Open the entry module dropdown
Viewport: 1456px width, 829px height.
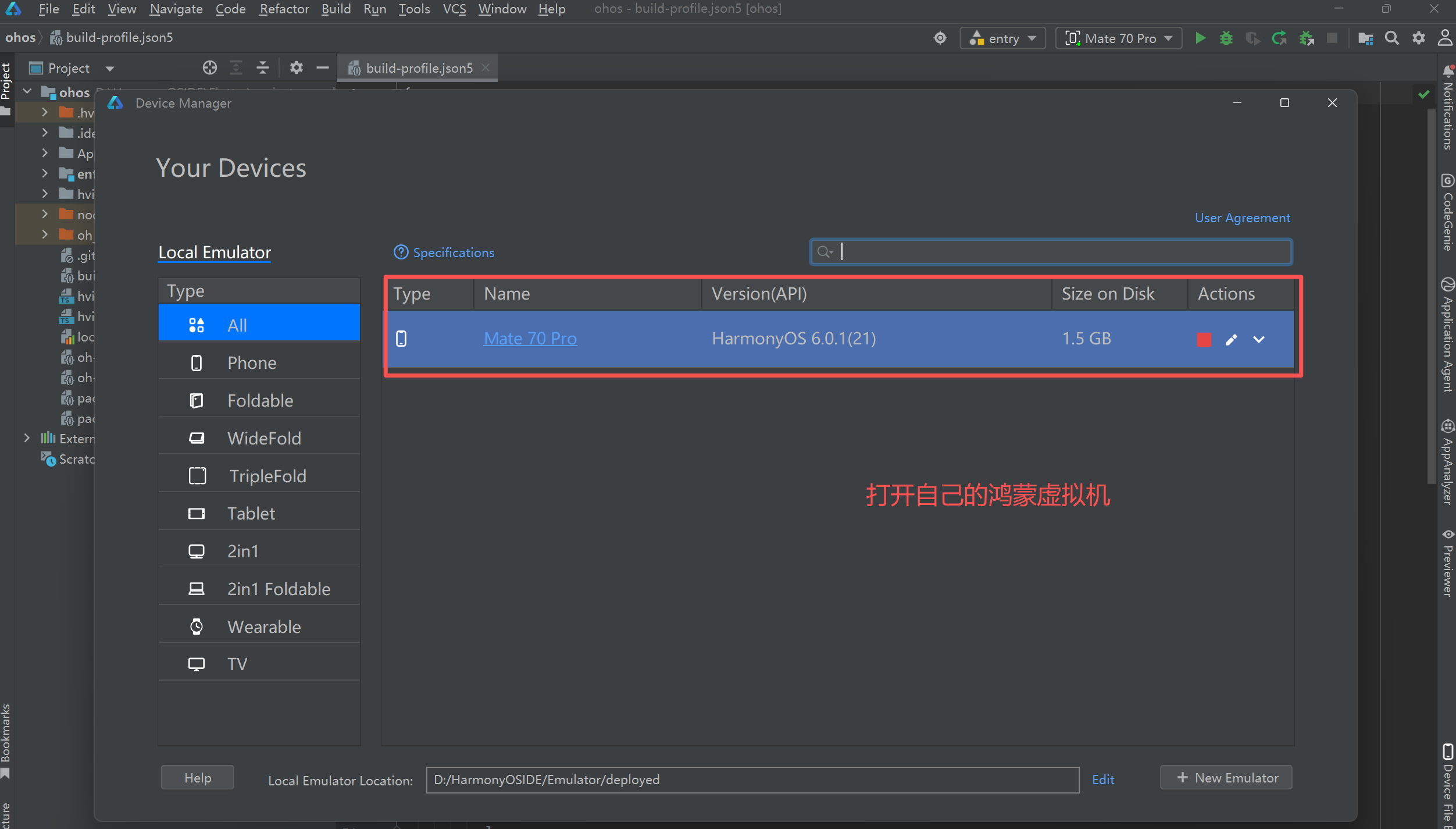click(x=1002, y=38)
